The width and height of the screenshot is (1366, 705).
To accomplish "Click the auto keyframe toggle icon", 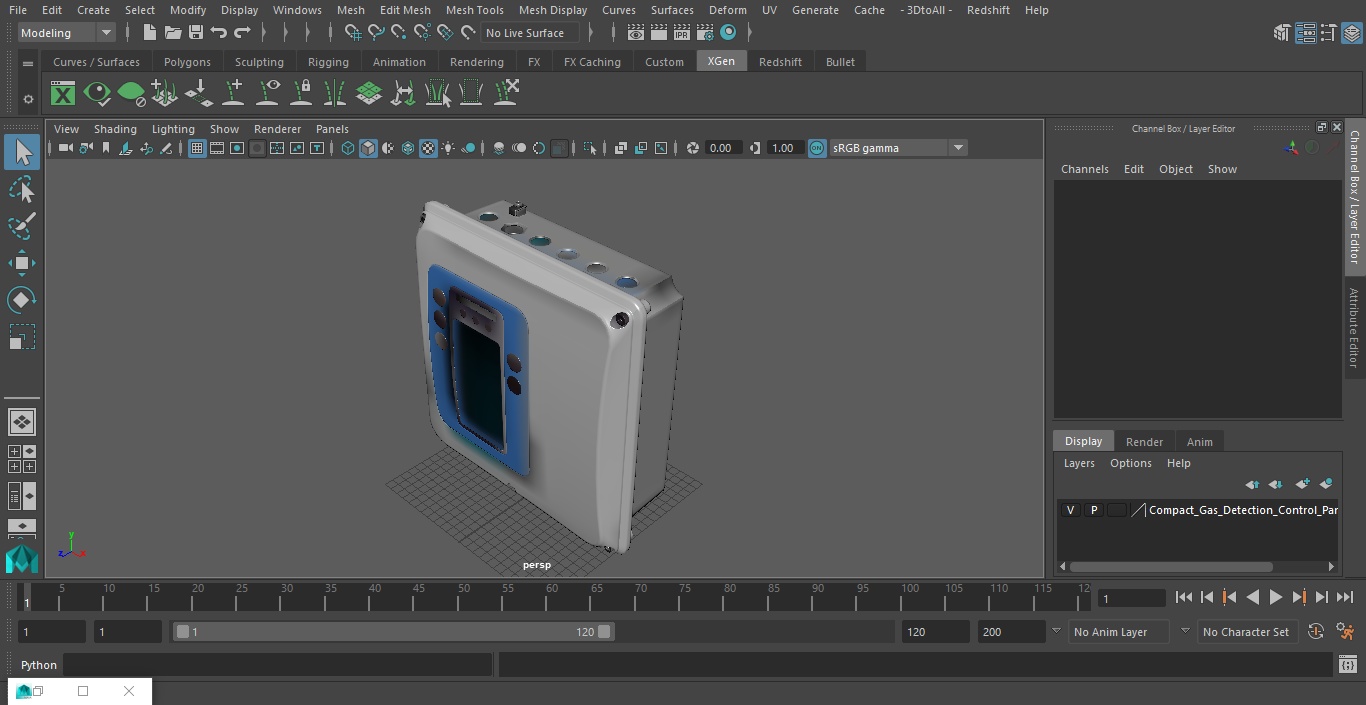I will [x=1316, y=632].
